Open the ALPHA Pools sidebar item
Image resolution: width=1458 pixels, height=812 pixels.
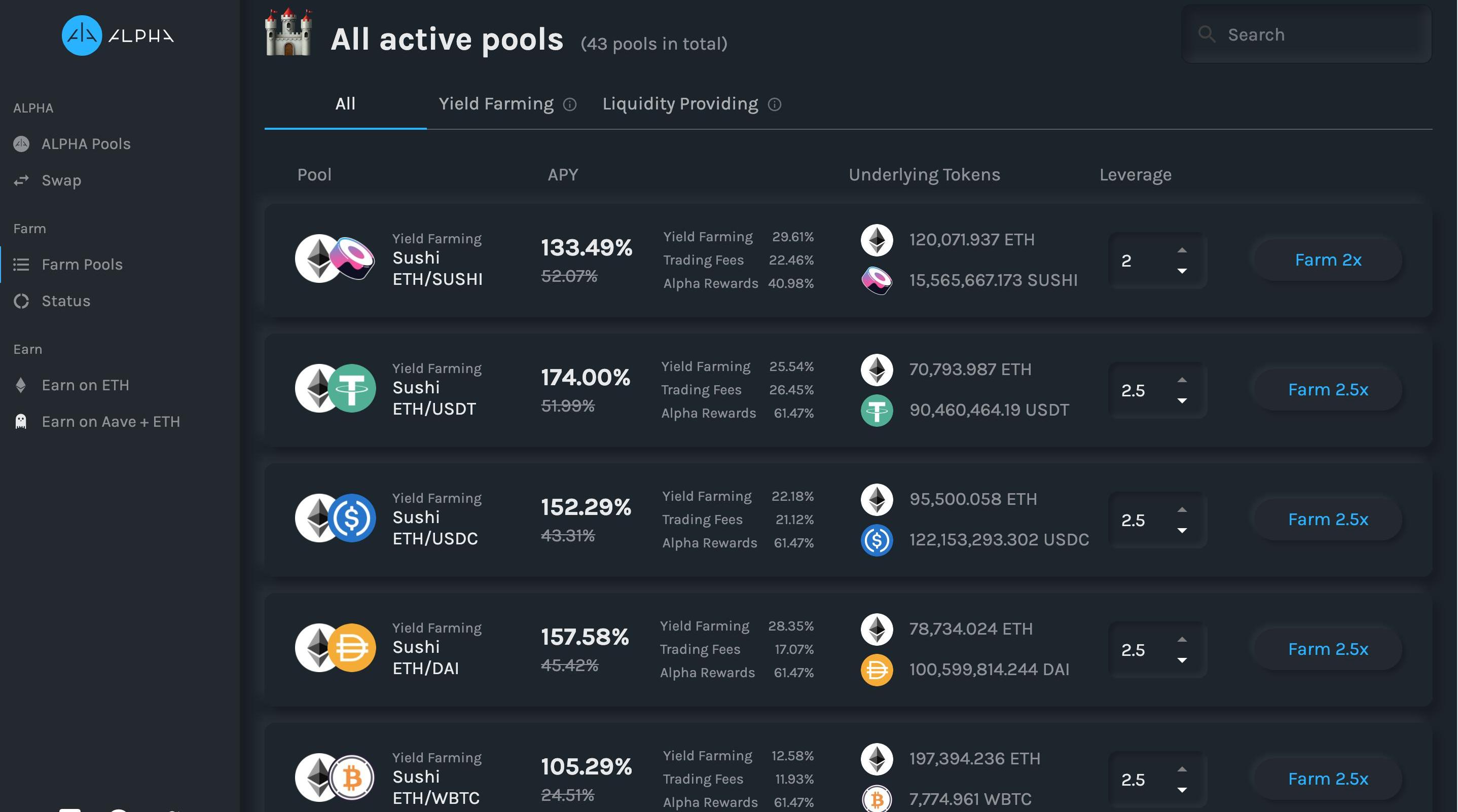click(x=86, y=144)
